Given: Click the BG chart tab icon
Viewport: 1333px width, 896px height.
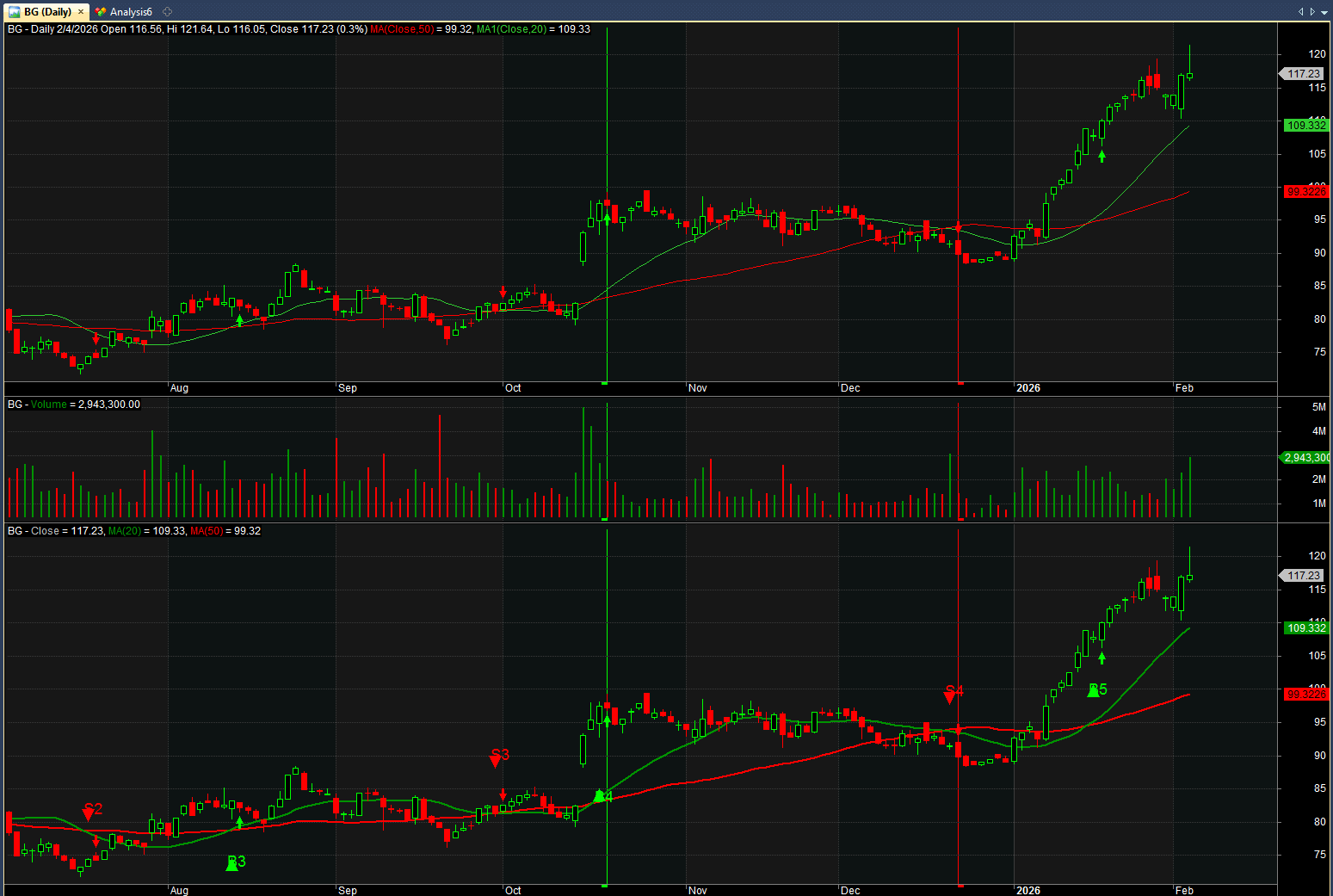Looking at the screenshot, I should [15, 12].
